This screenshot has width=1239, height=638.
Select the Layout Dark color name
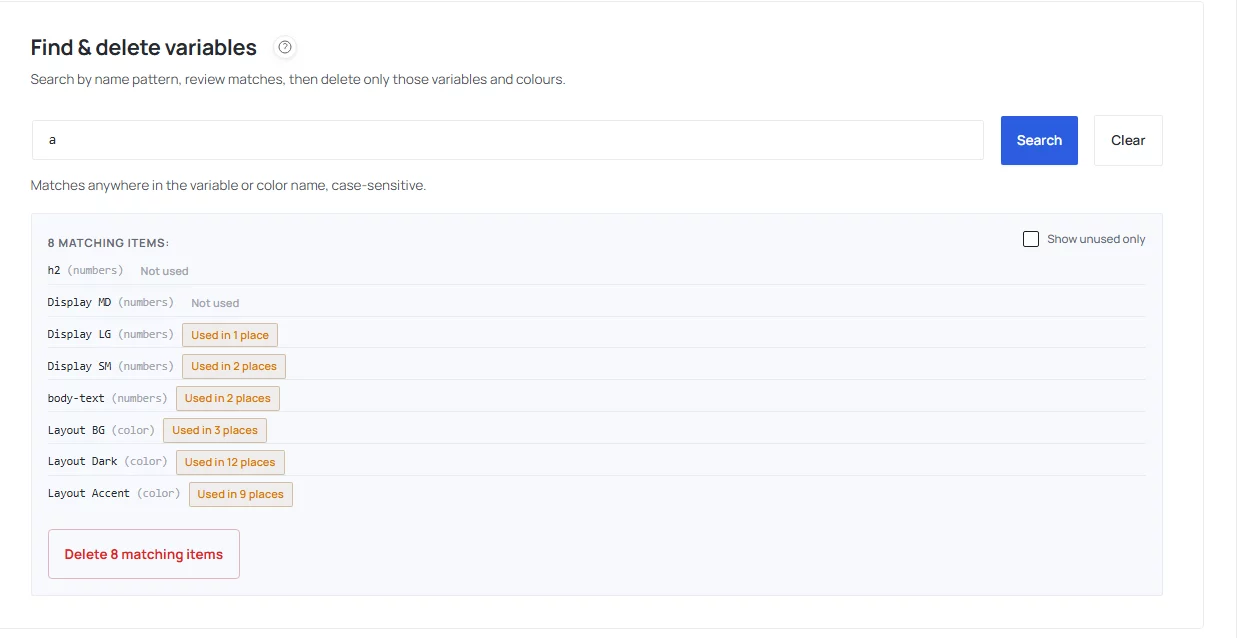(83, 462)
